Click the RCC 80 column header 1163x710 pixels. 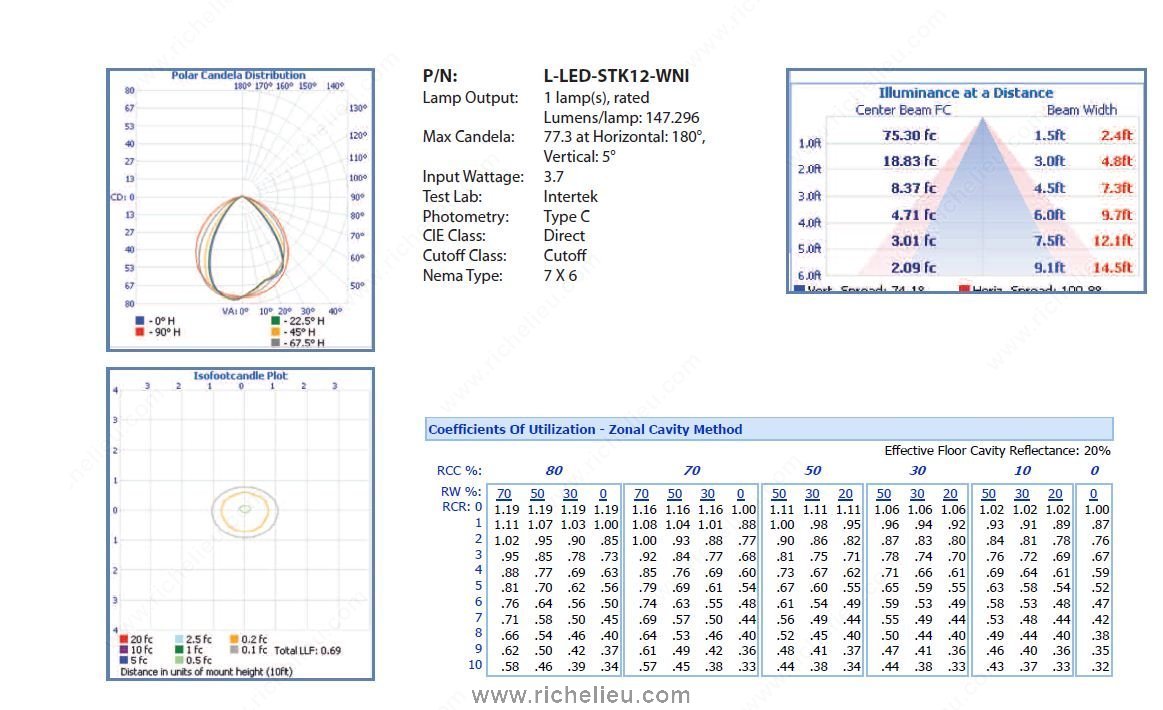tap(554, 470)
